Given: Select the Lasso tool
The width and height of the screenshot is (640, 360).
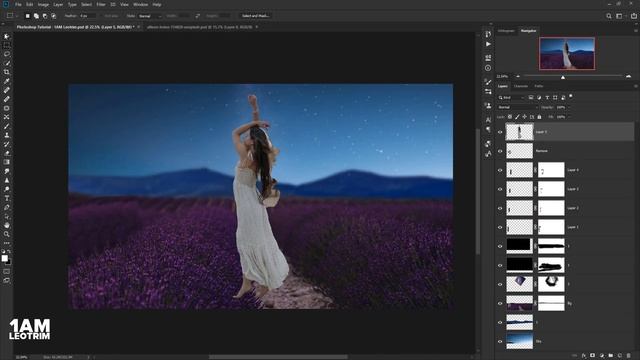Looking at the screenshot, I should [7, 54].
